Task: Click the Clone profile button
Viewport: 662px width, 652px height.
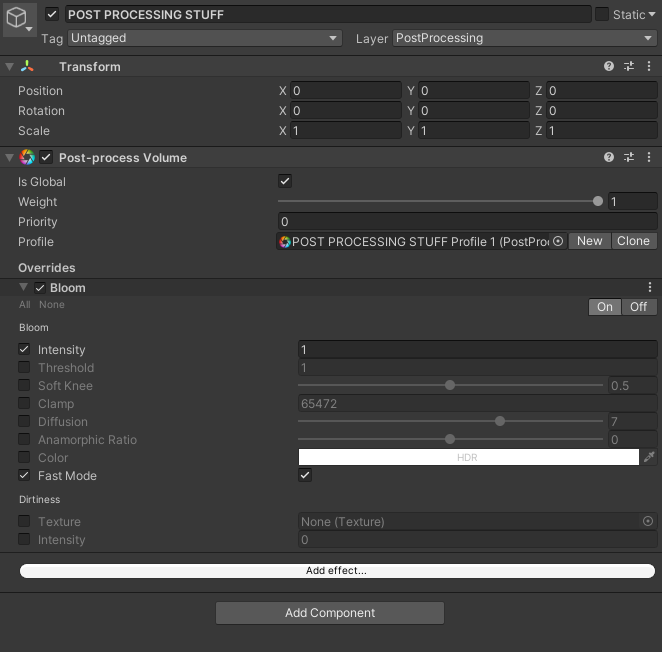Action: [x=633, y=241]
